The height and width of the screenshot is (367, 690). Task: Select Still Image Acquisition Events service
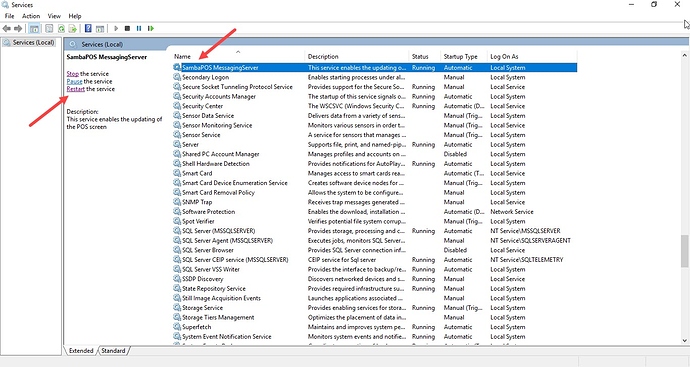(374, 298)
